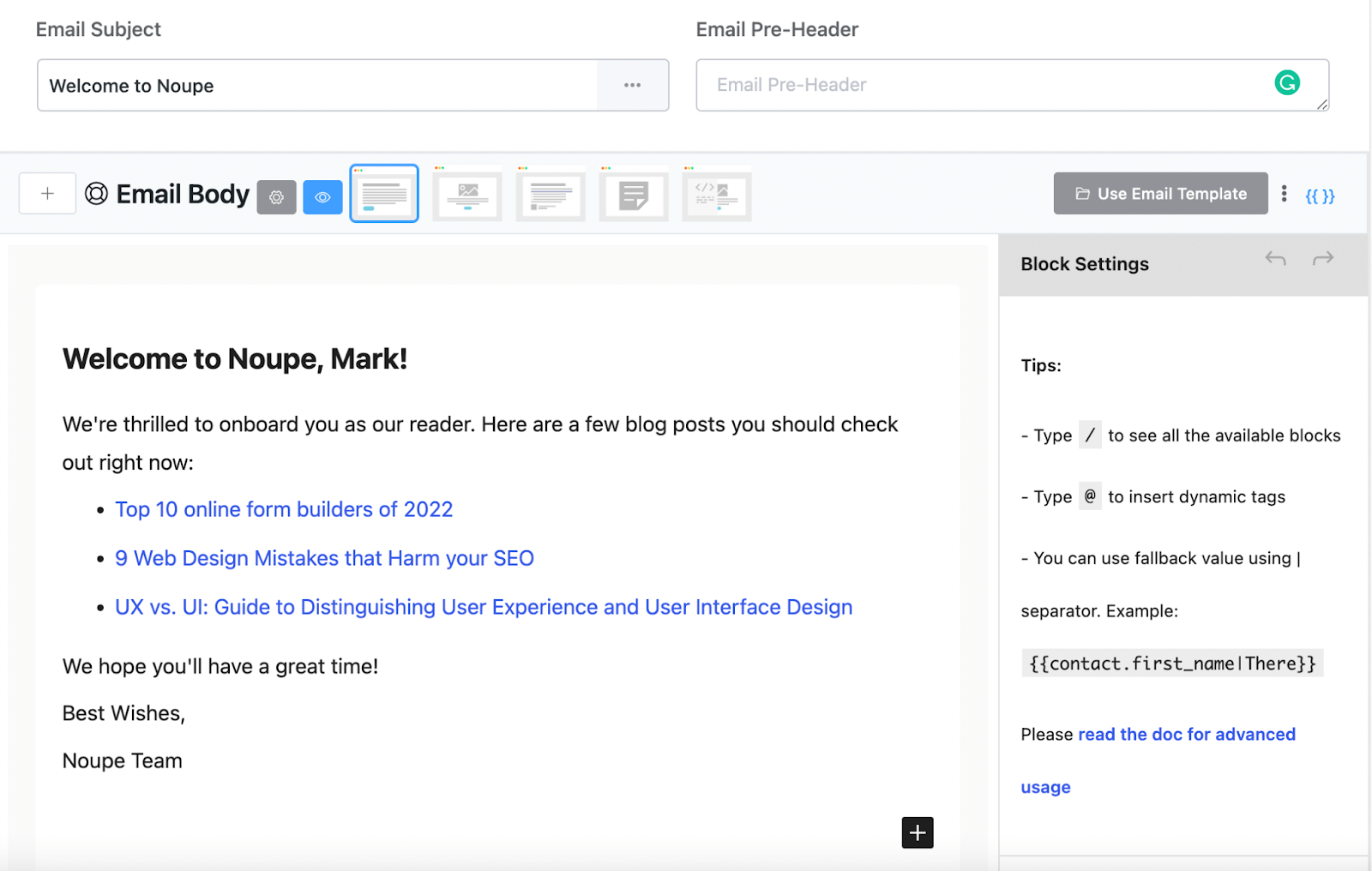Viewport: 1372px width, 871px height.
Task: Click the redo arrow in Block Settings
Action: click(1323, 259)
